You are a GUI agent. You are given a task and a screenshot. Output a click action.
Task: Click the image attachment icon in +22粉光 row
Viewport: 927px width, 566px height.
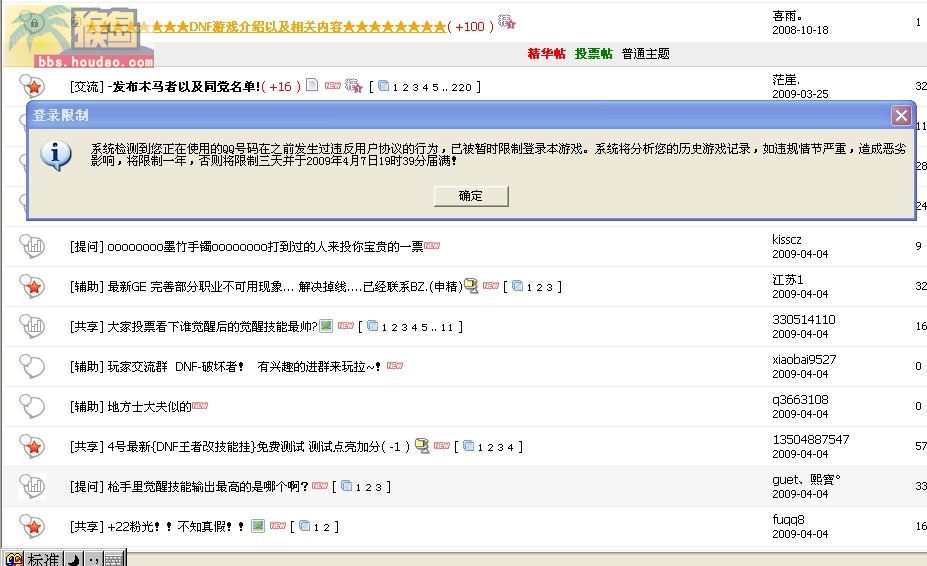coord(258,526)
